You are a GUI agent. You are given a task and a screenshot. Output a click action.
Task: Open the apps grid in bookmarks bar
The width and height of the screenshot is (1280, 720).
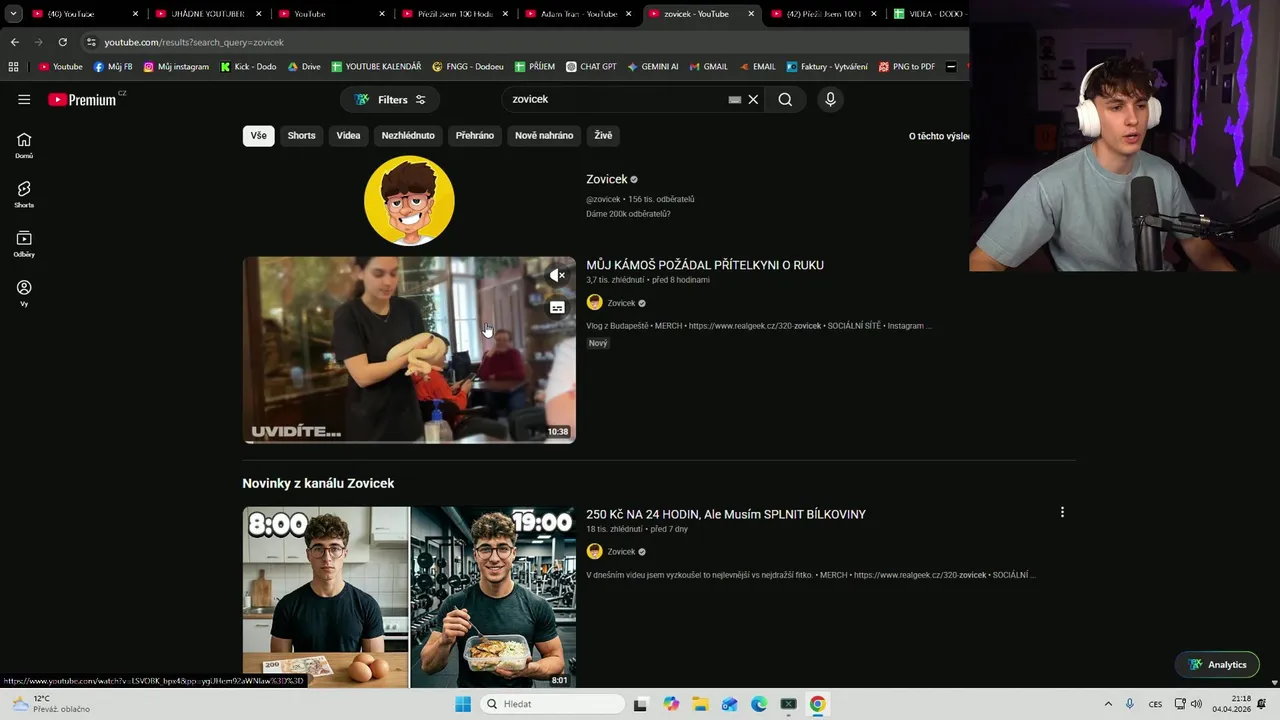point(13,67)
